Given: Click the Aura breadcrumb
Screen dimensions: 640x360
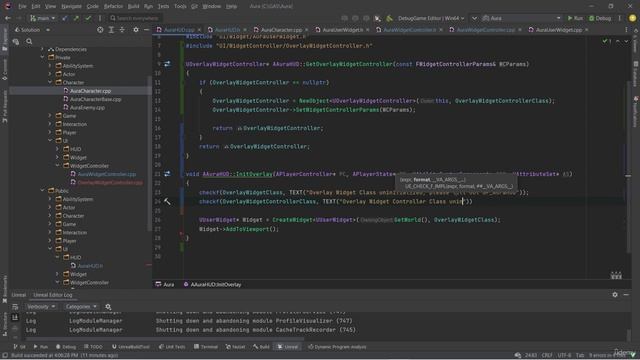Looking at the screenshot, I should (x=165, y=284).
